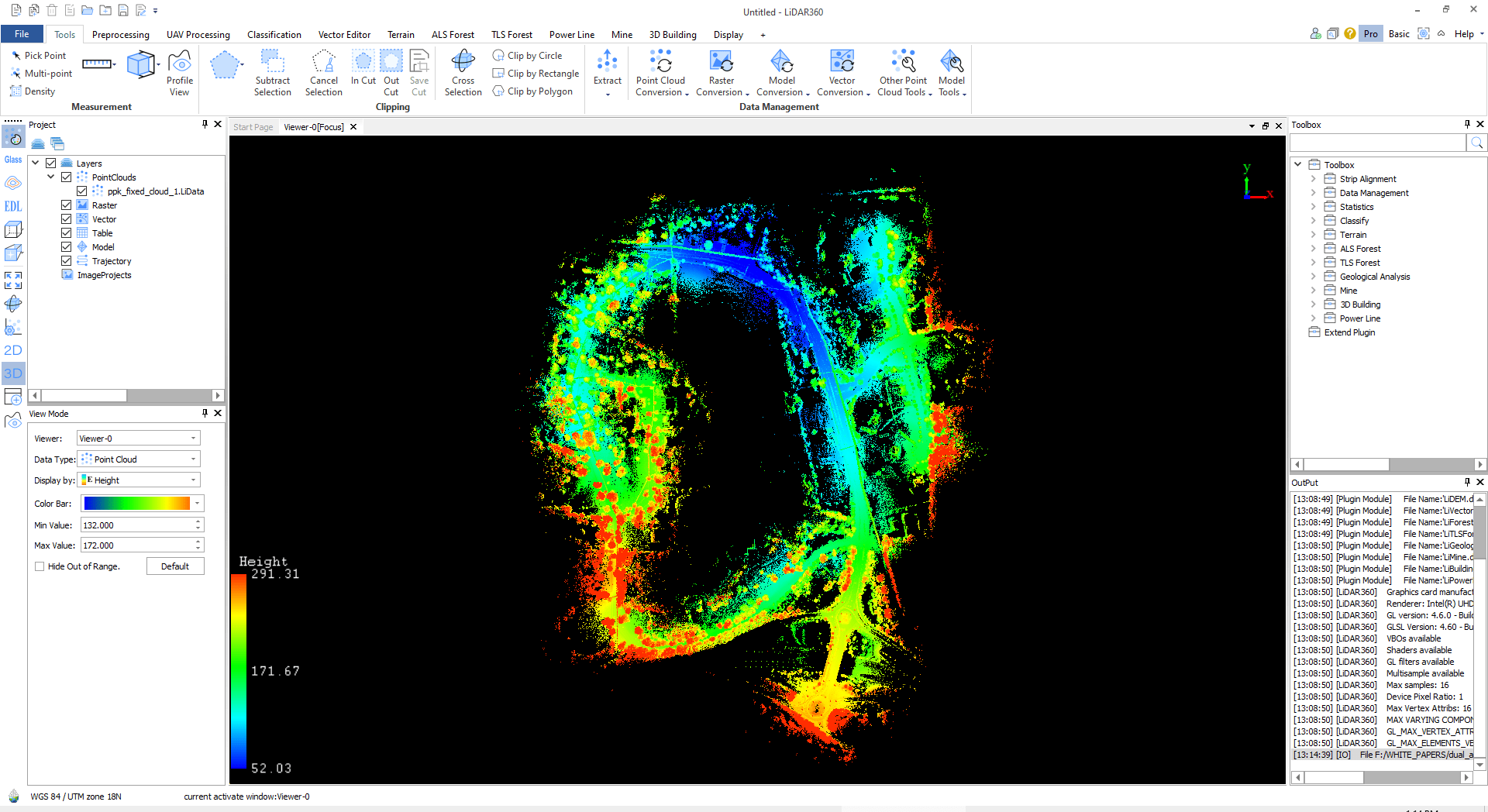The height and width of the screenshot is (812, 1488).
Task: Hide the Trajectory layer
Action: 66,260
